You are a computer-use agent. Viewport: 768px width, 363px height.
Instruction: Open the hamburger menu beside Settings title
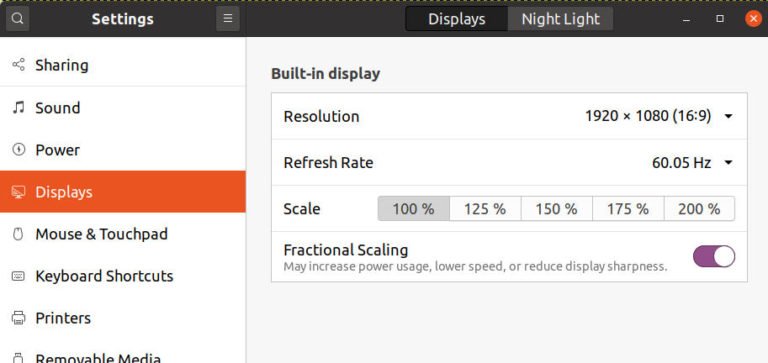(x=228, y=19)
